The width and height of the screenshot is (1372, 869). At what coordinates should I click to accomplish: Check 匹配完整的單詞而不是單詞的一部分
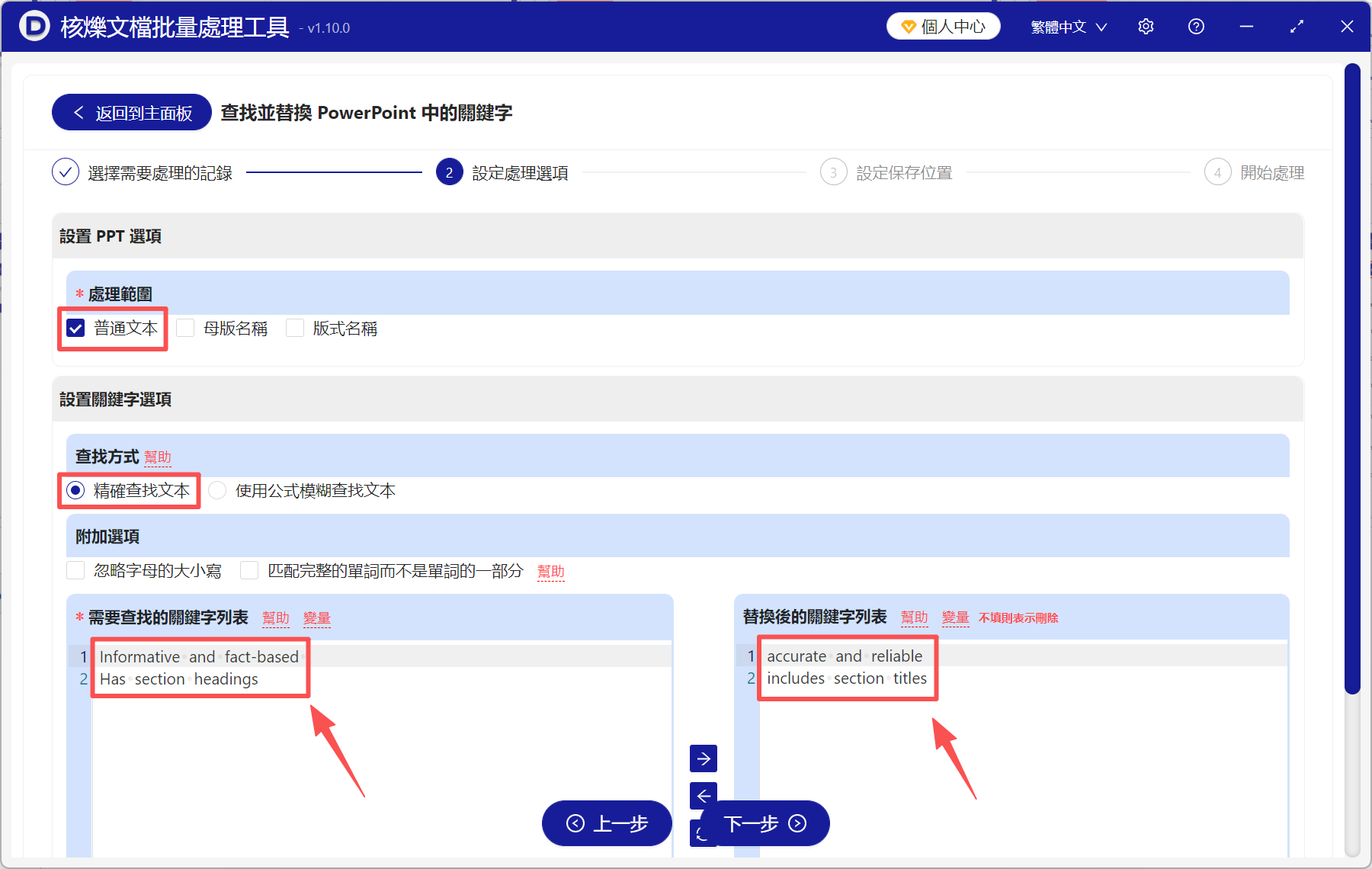(x=249, y=570)
